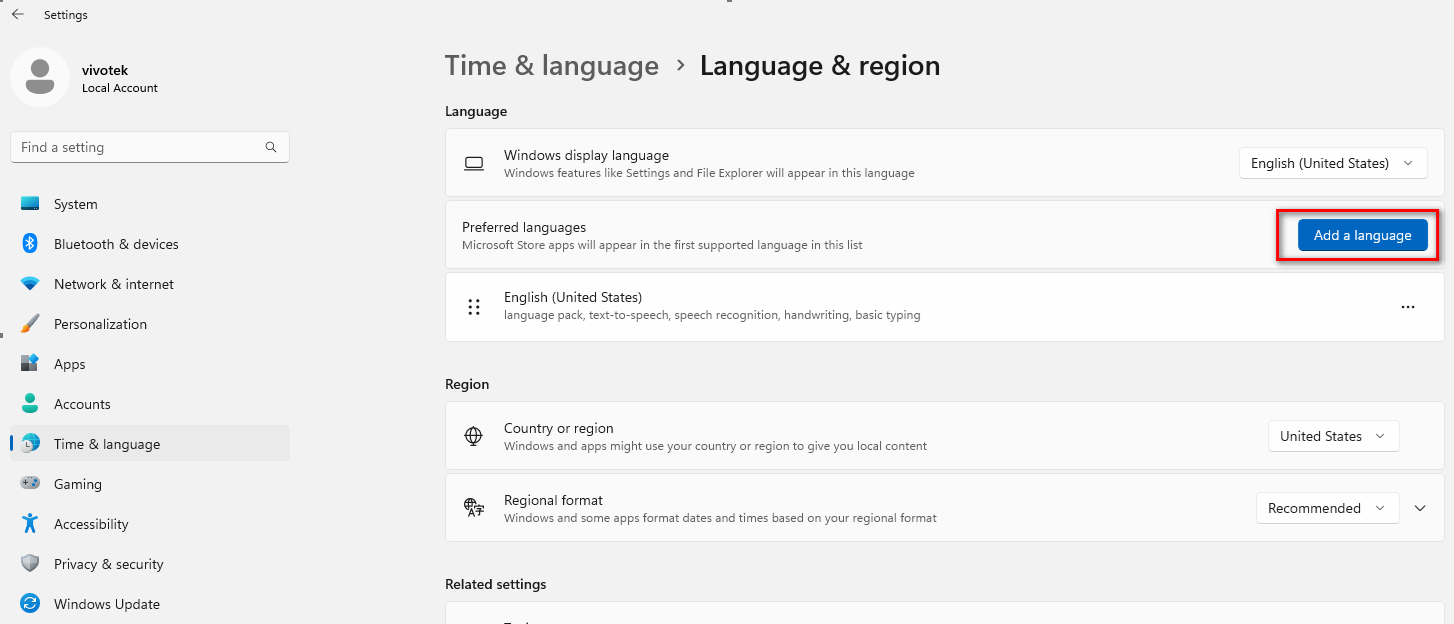Click the Network wifi icon in the sidebar
Viewport: 1454px width, 624px height.
click(30, 284)
